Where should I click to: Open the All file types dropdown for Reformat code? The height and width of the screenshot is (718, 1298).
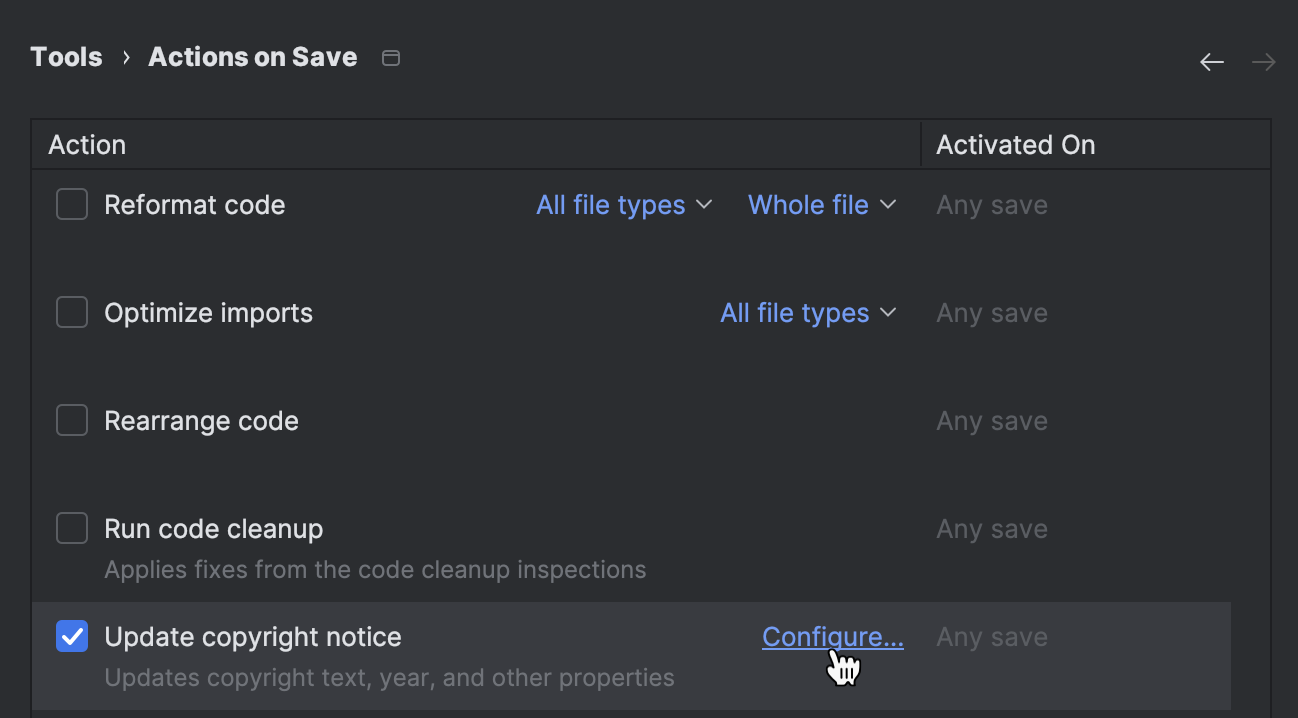[622, 204]
